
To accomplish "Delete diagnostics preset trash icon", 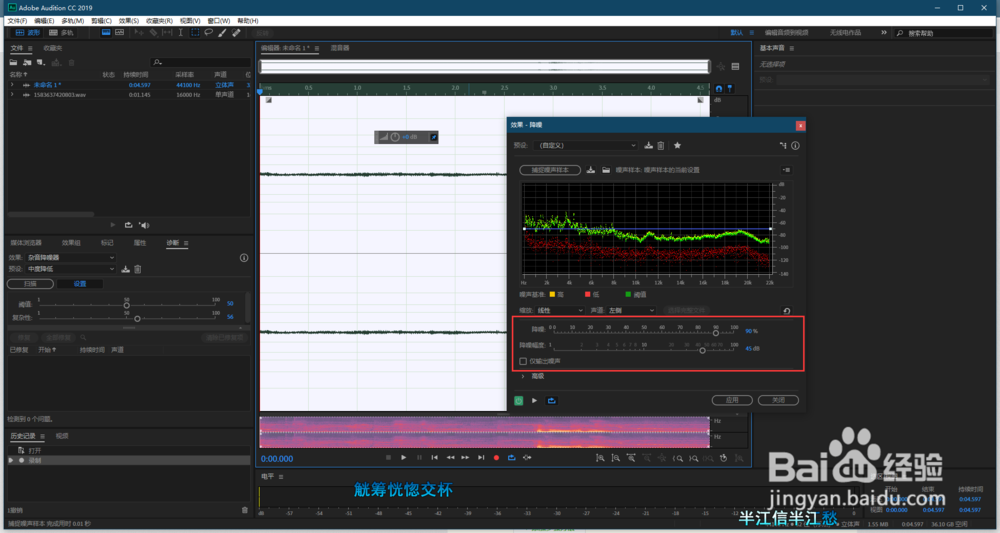I will [x=138, y=269].
